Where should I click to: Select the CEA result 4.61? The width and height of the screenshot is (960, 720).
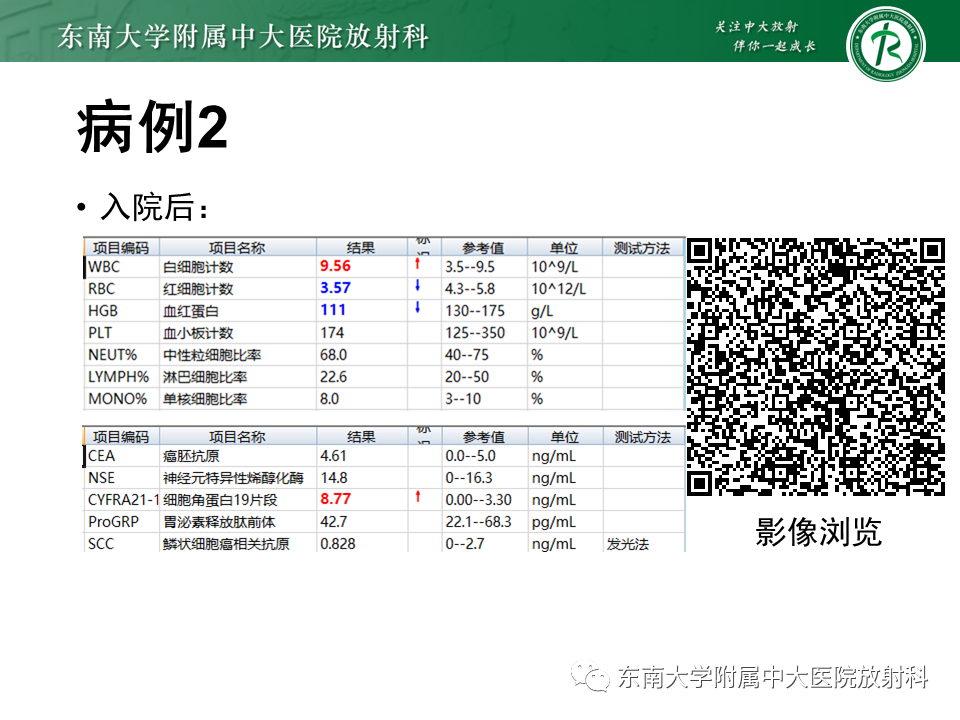pos(333,456)
